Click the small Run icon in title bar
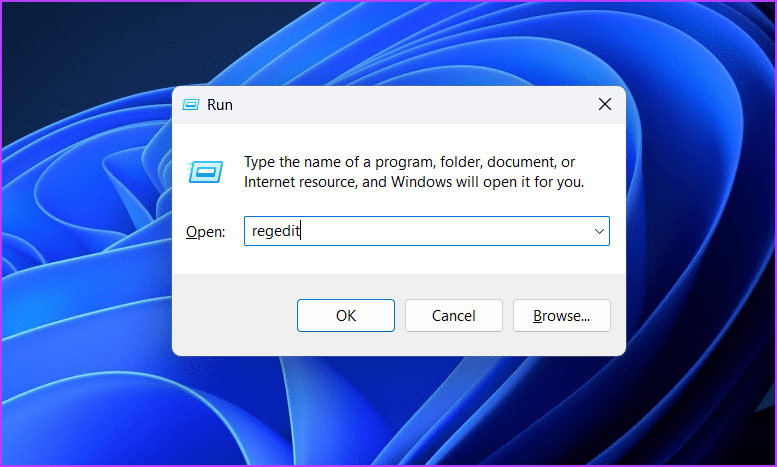This screenshot has height=467, width=777. (191, 105)
